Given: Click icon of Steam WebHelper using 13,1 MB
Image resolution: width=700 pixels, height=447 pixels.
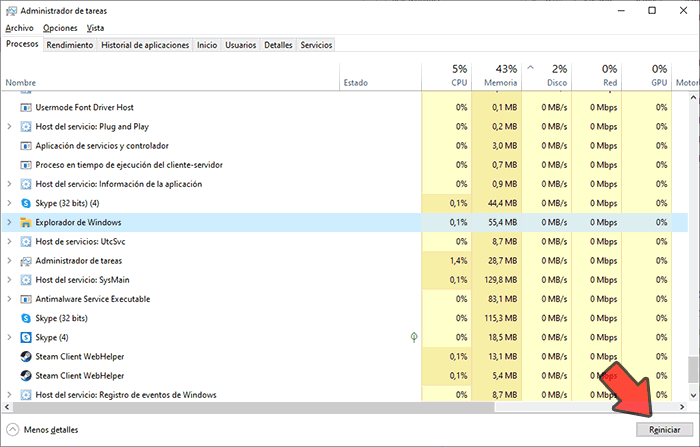Looking at the screenshot, I should coord(25,356).
